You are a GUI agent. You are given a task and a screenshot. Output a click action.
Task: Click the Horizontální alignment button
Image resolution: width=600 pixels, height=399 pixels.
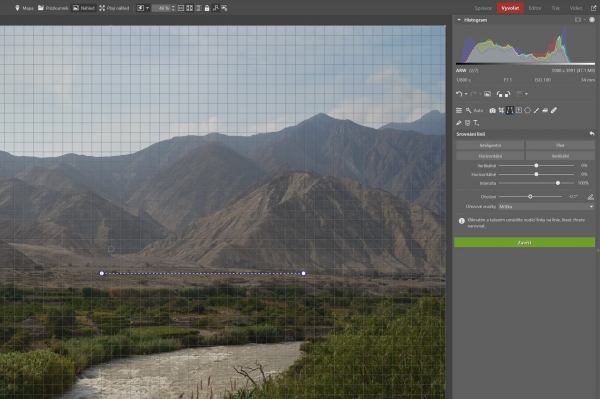click(x=490, y=156)
